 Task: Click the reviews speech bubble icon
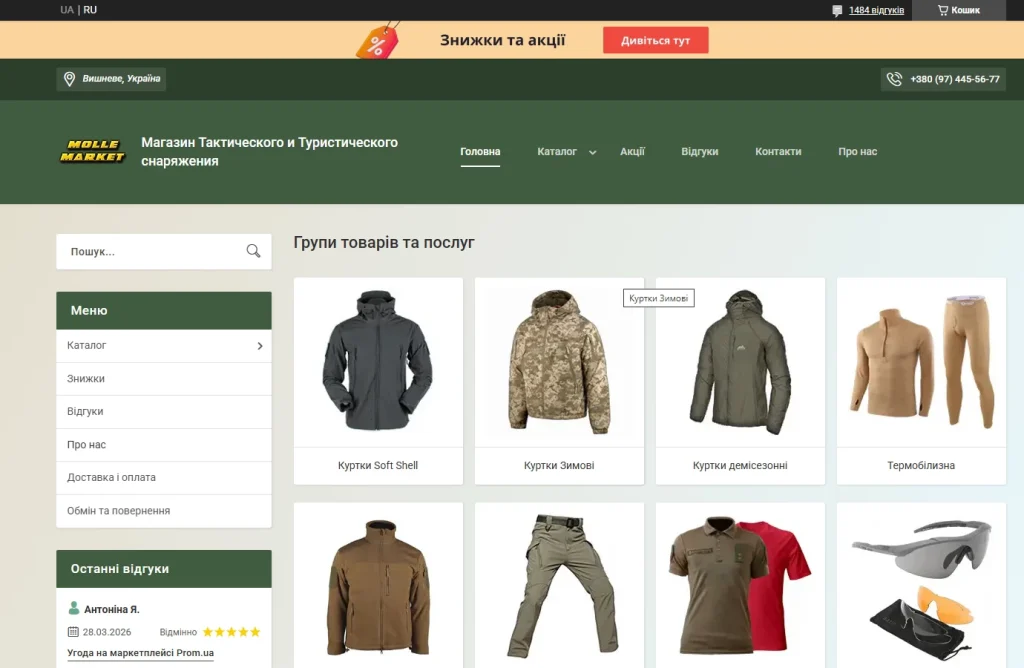pos(837,10)
